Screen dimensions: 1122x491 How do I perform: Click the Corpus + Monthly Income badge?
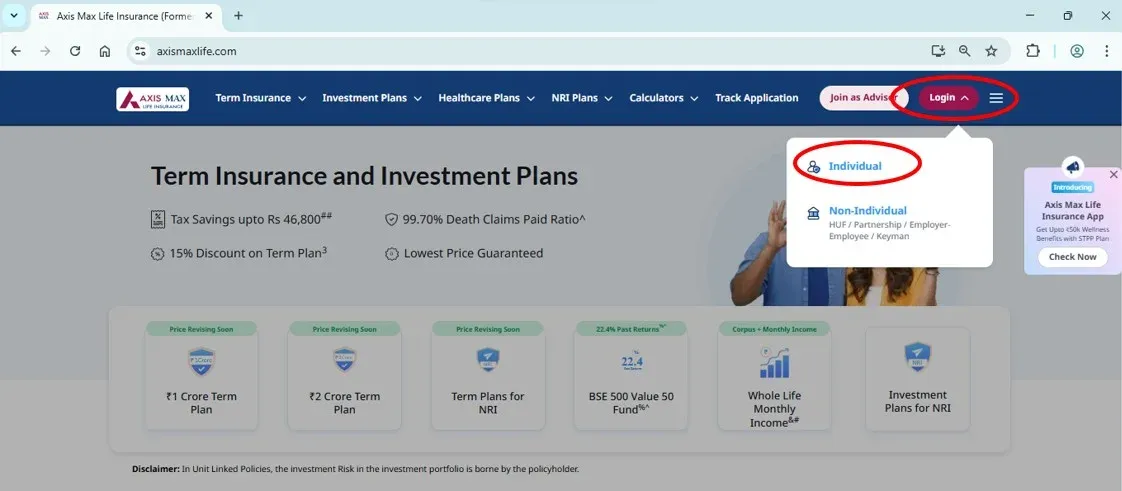point(774,329)
